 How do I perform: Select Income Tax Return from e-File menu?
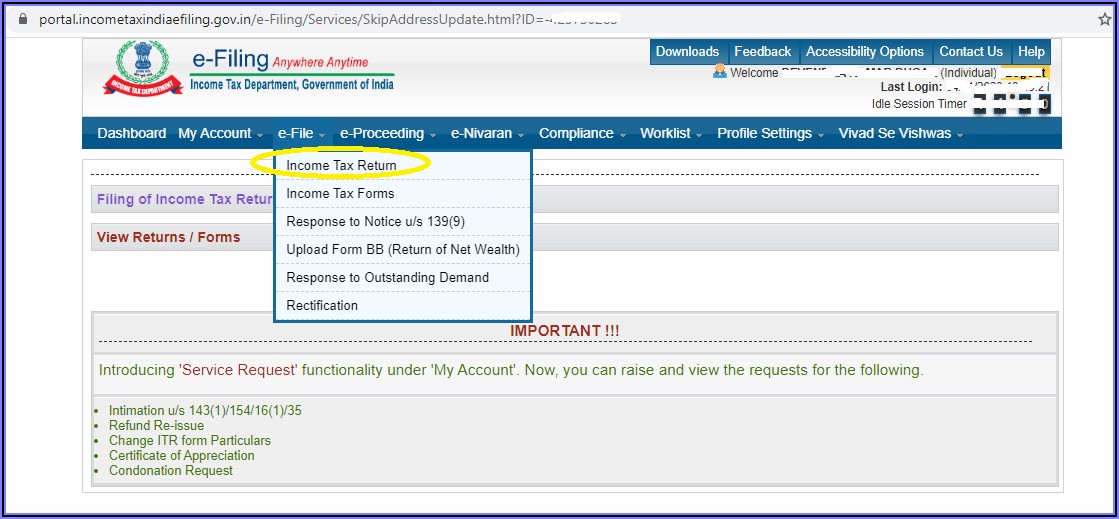pyautogui.click(x=341, y=165)
